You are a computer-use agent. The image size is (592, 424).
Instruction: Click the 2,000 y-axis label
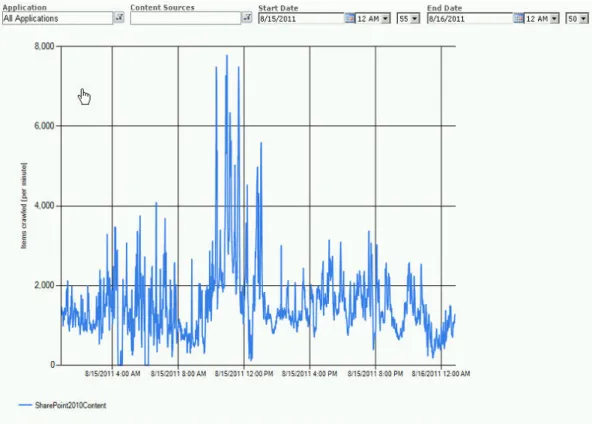(45, 285)
